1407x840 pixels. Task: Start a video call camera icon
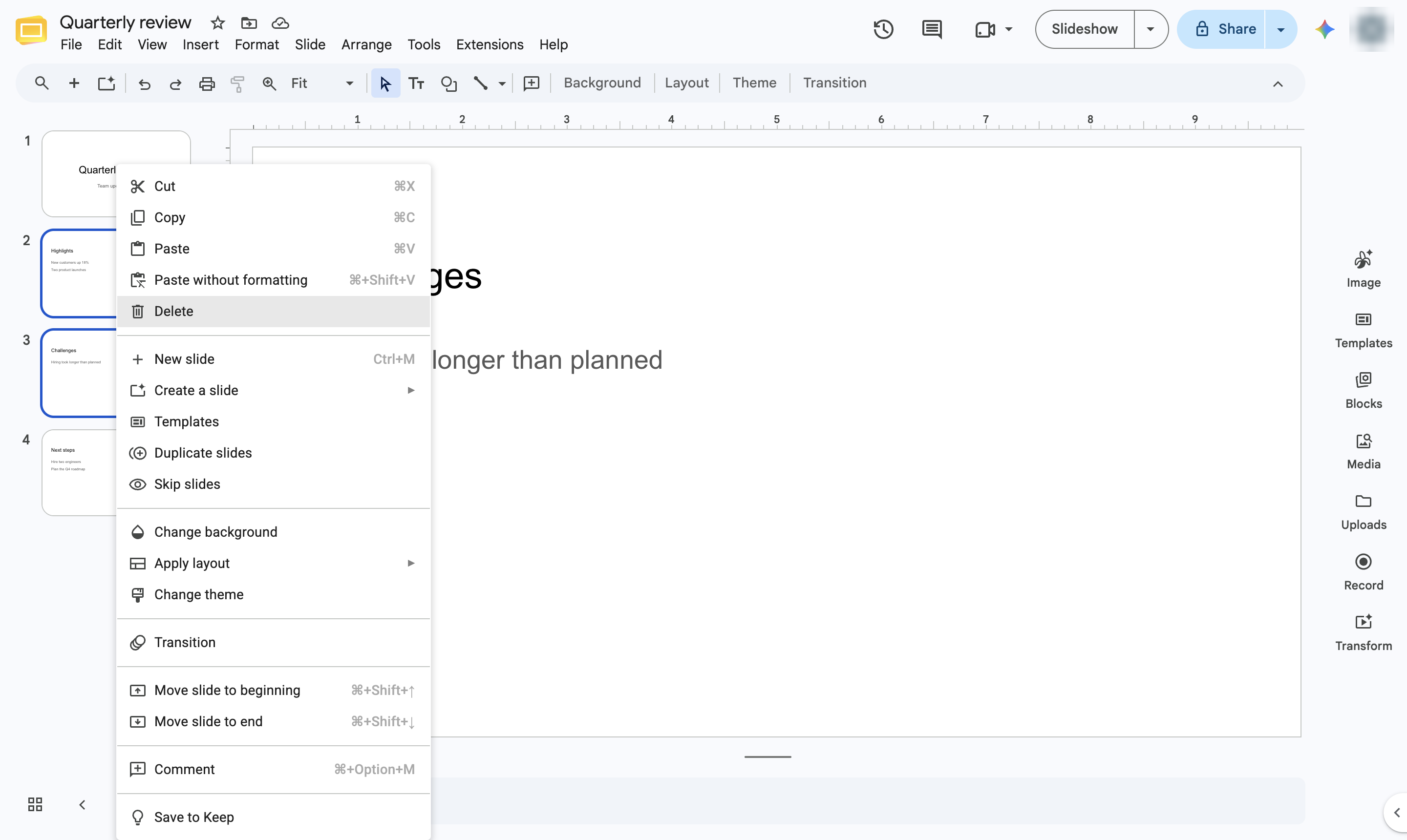985,29
